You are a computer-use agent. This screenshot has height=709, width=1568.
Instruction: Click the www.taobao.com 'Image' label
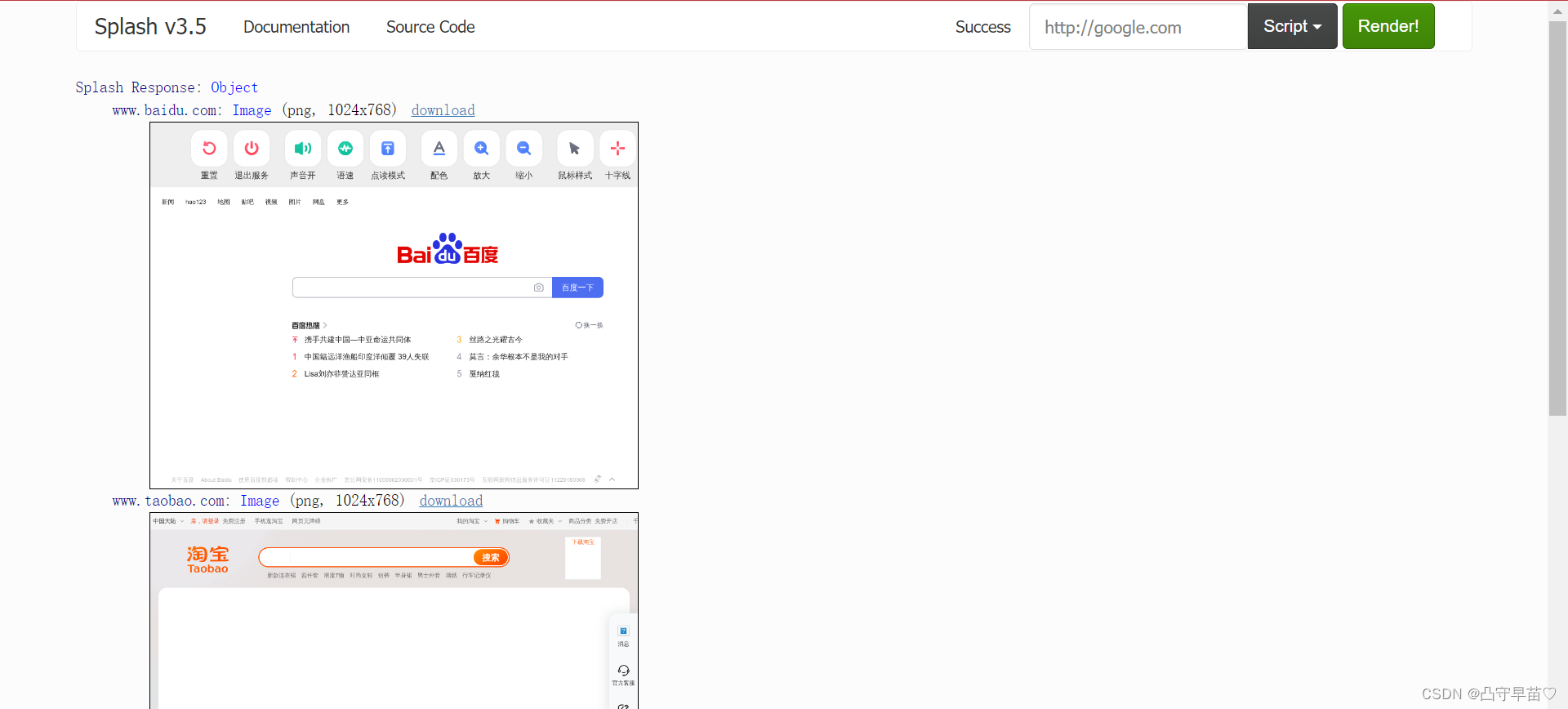(260, 501)
